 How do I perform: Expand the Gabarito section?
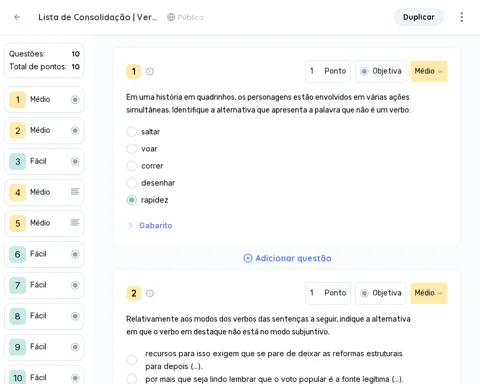click(x=130, y=226)
